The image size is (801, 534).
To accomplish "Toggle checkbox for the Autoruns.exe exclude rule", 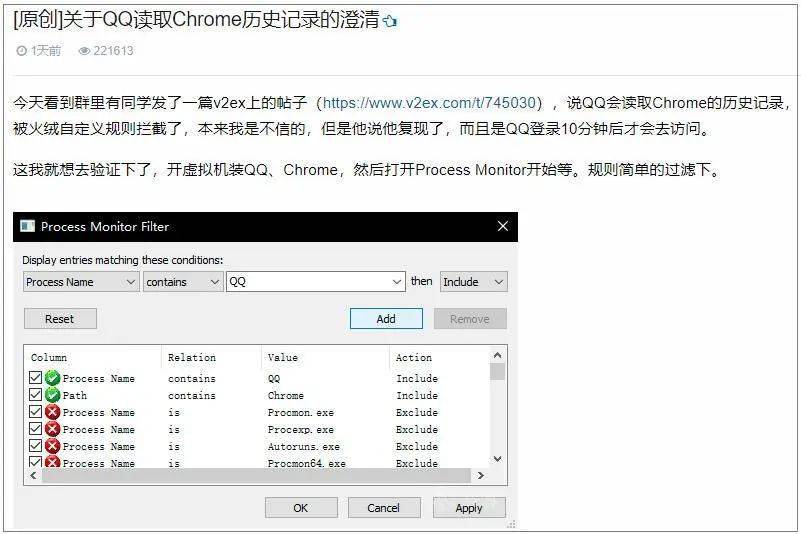I will click(x=35, y=446).
